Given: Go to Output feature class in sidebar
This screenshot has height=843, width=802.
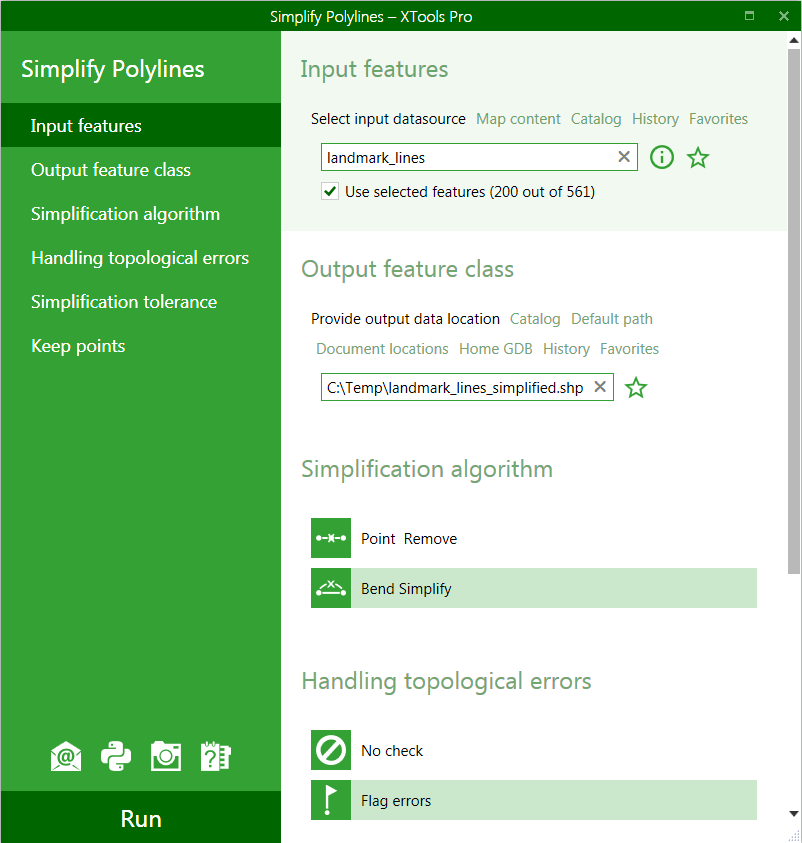Looking at the screenshot, I should click(141, 169).
